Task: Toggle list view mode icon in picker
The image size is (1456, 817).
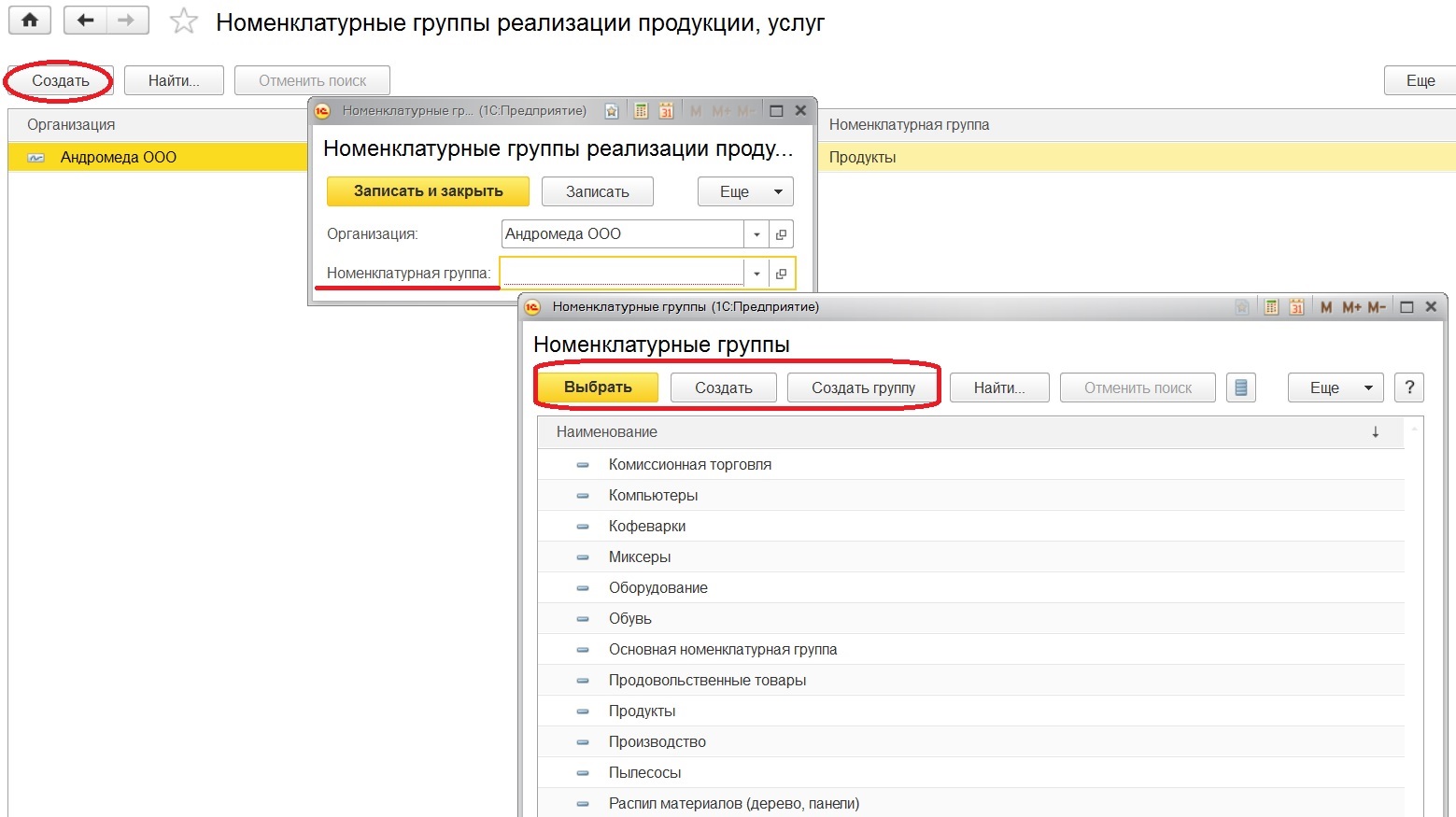Action: tap(1241, 387)
